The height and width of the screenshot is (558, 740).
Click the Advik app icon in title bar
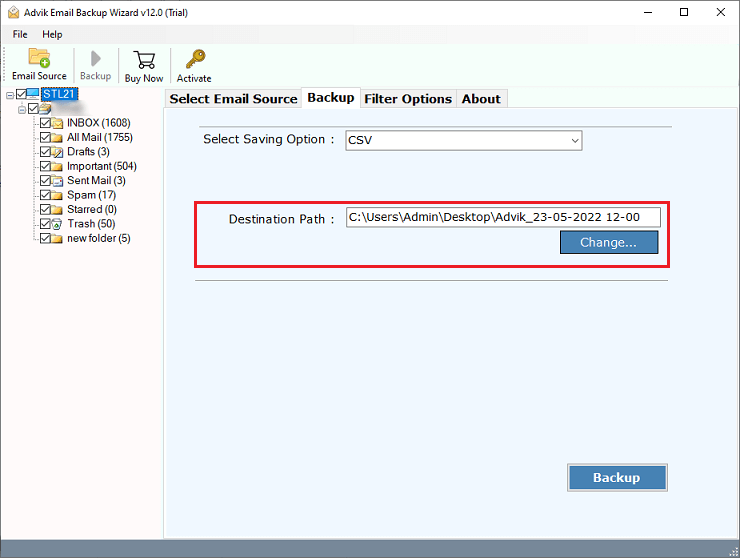[14, 12]
